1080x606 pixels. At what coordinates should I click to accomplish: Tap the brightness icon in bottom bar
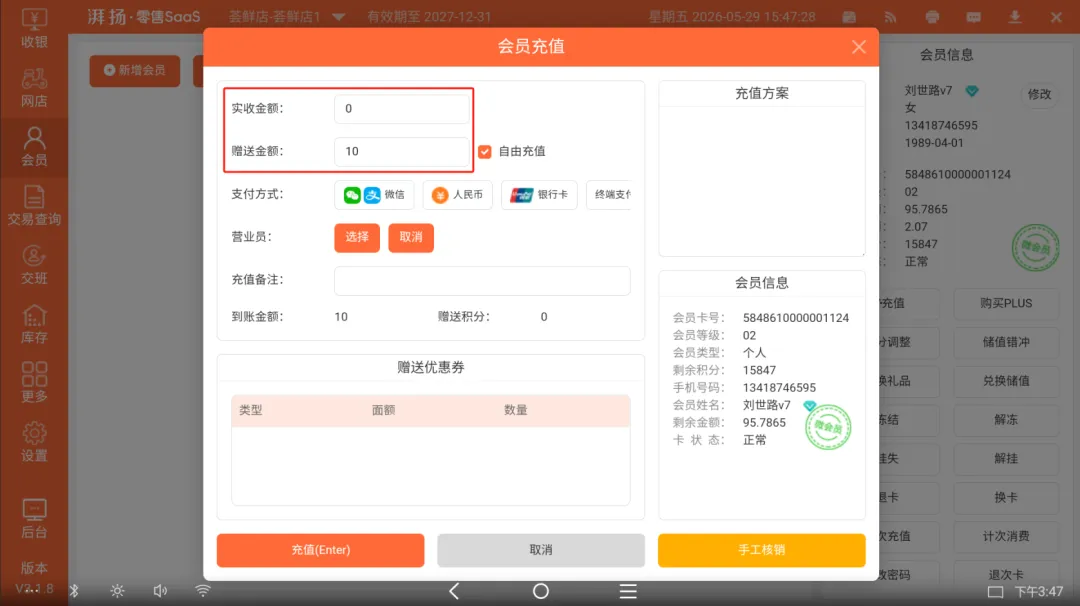point(117,592)
